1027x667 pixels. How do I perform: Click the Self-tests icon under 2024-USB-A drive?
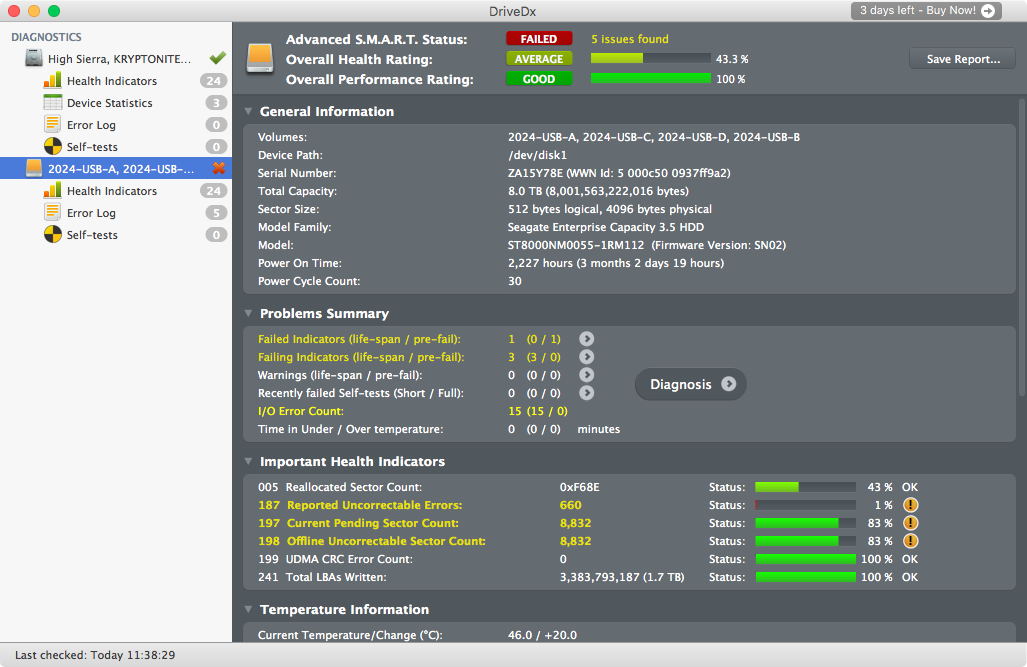52,234
